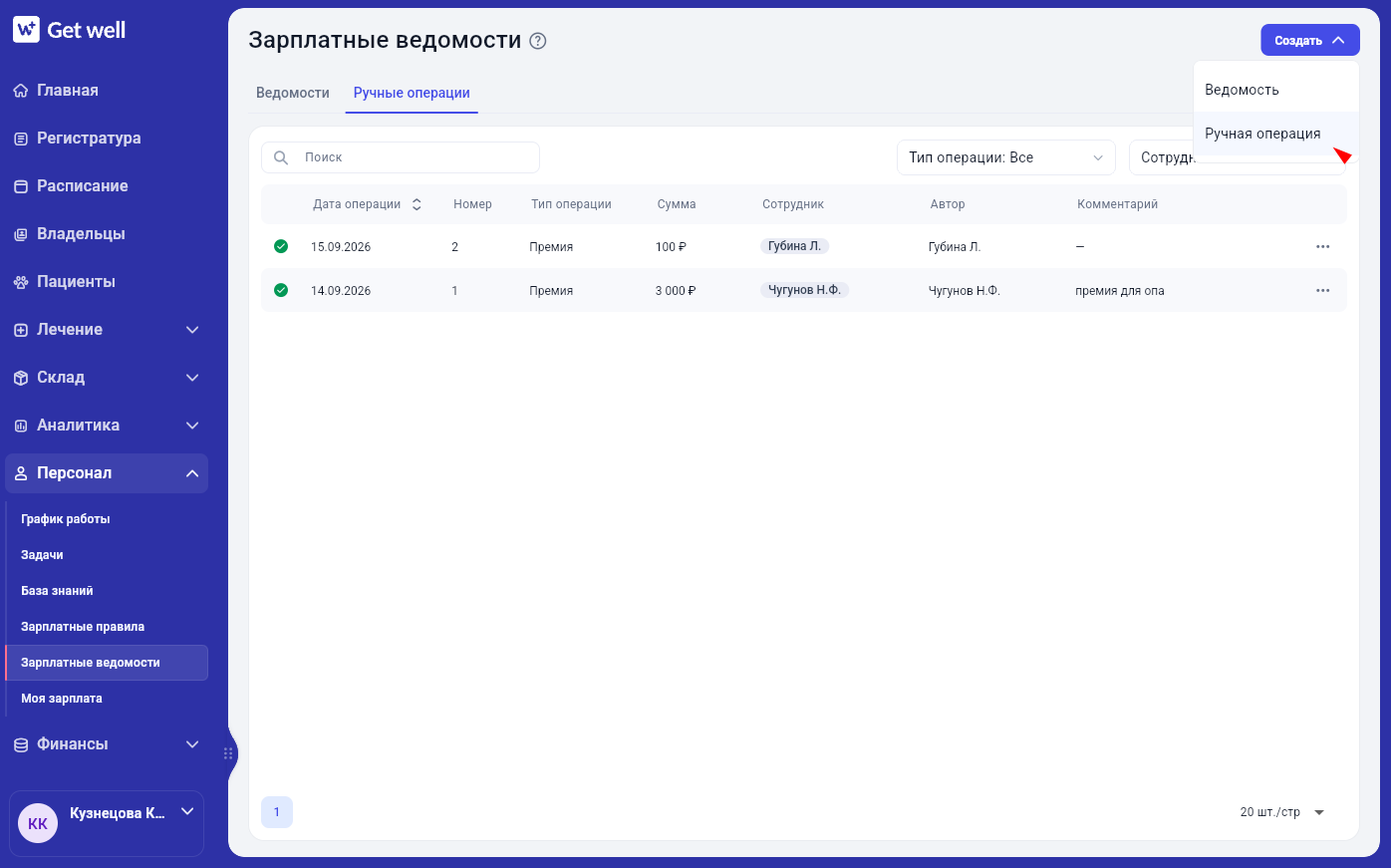Click the Создать button

pyautogui.click(x=1310, y=40)
